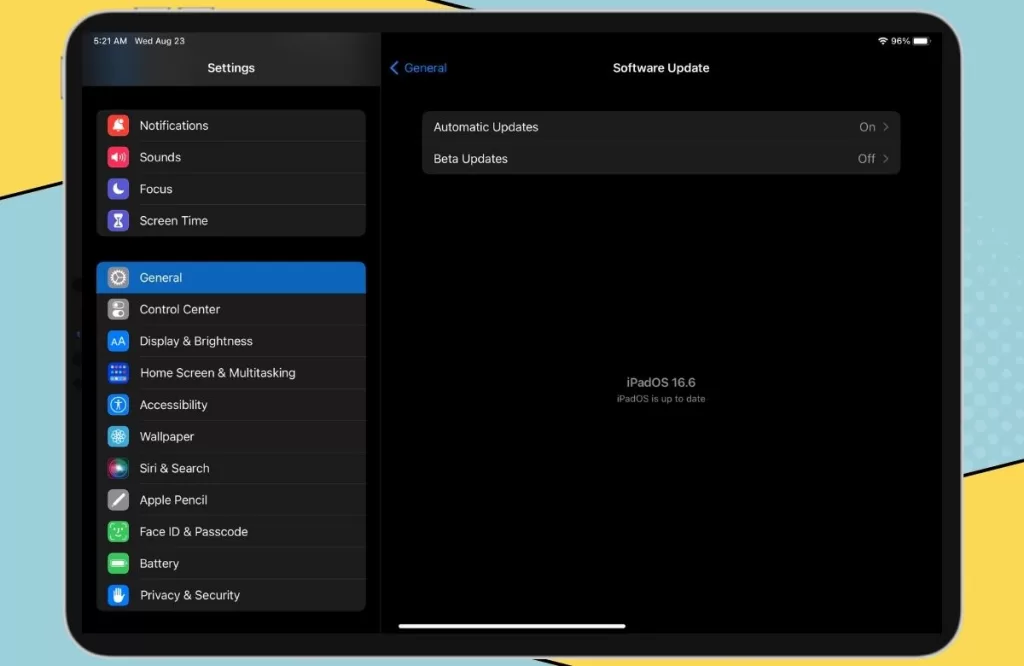Select the Focus settings label
The height and width of the screenshot is (666, 1024).
click(x=156, y=189)
